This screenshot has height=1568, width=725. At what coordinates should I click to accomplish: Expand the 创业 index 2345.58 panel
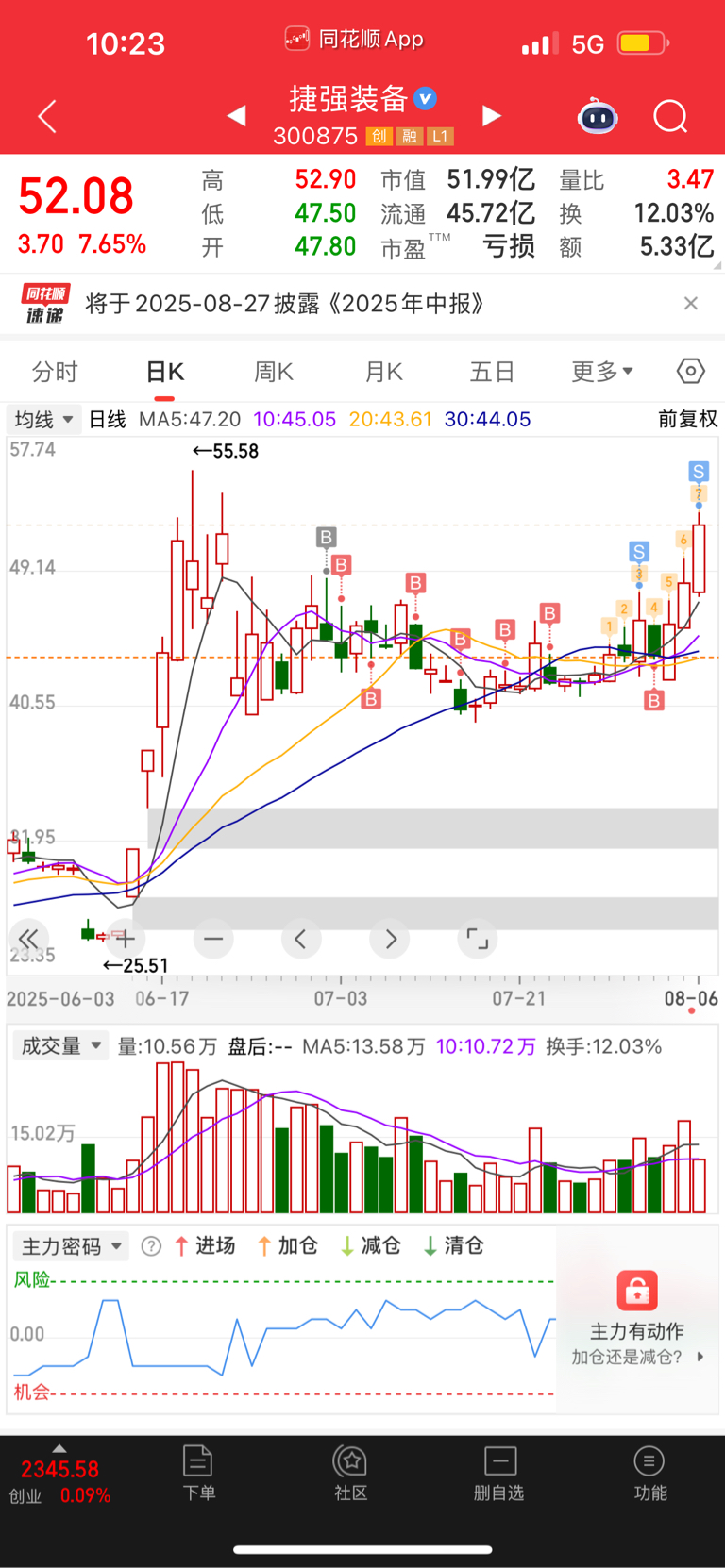59,1476
